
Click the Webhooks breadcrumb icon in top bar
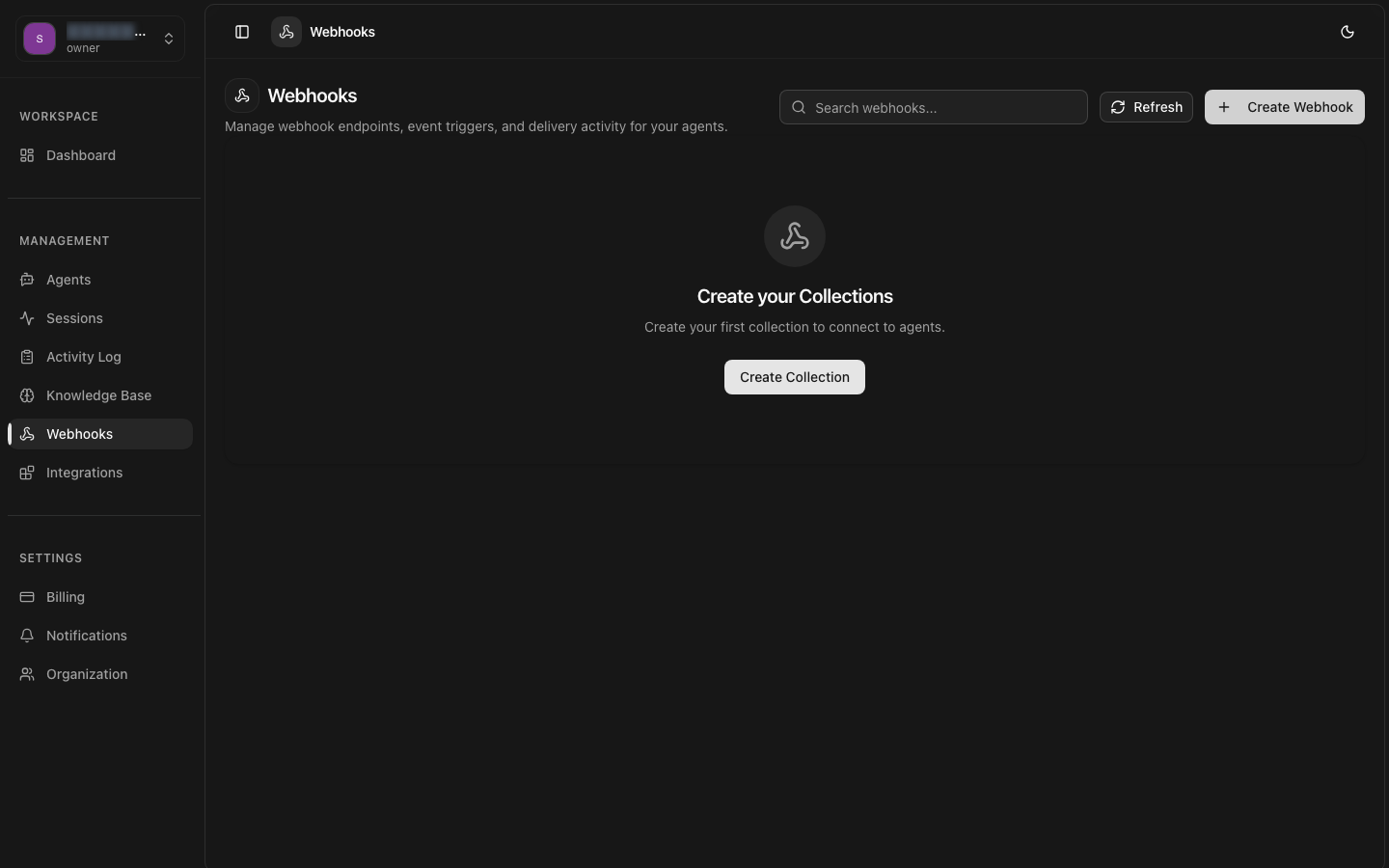[x=286, y=32]
